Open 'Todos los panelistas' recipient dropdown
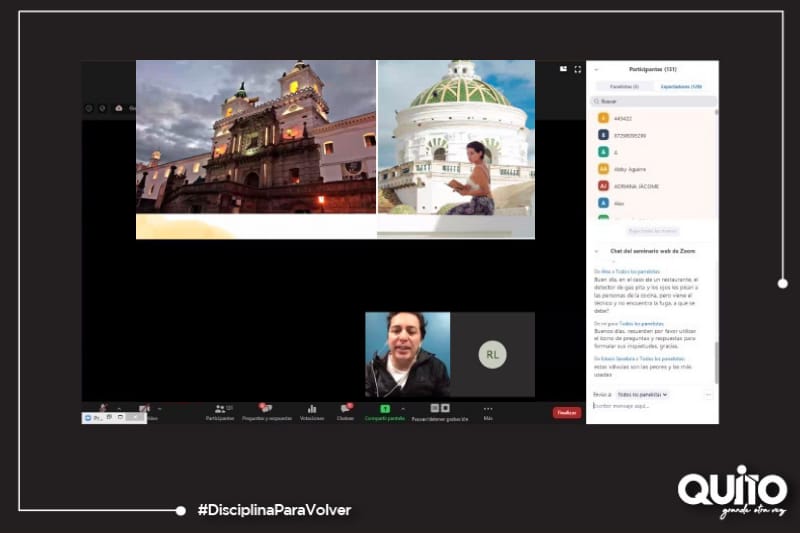Viewport: 800px width, 533px height. point(642,395)
